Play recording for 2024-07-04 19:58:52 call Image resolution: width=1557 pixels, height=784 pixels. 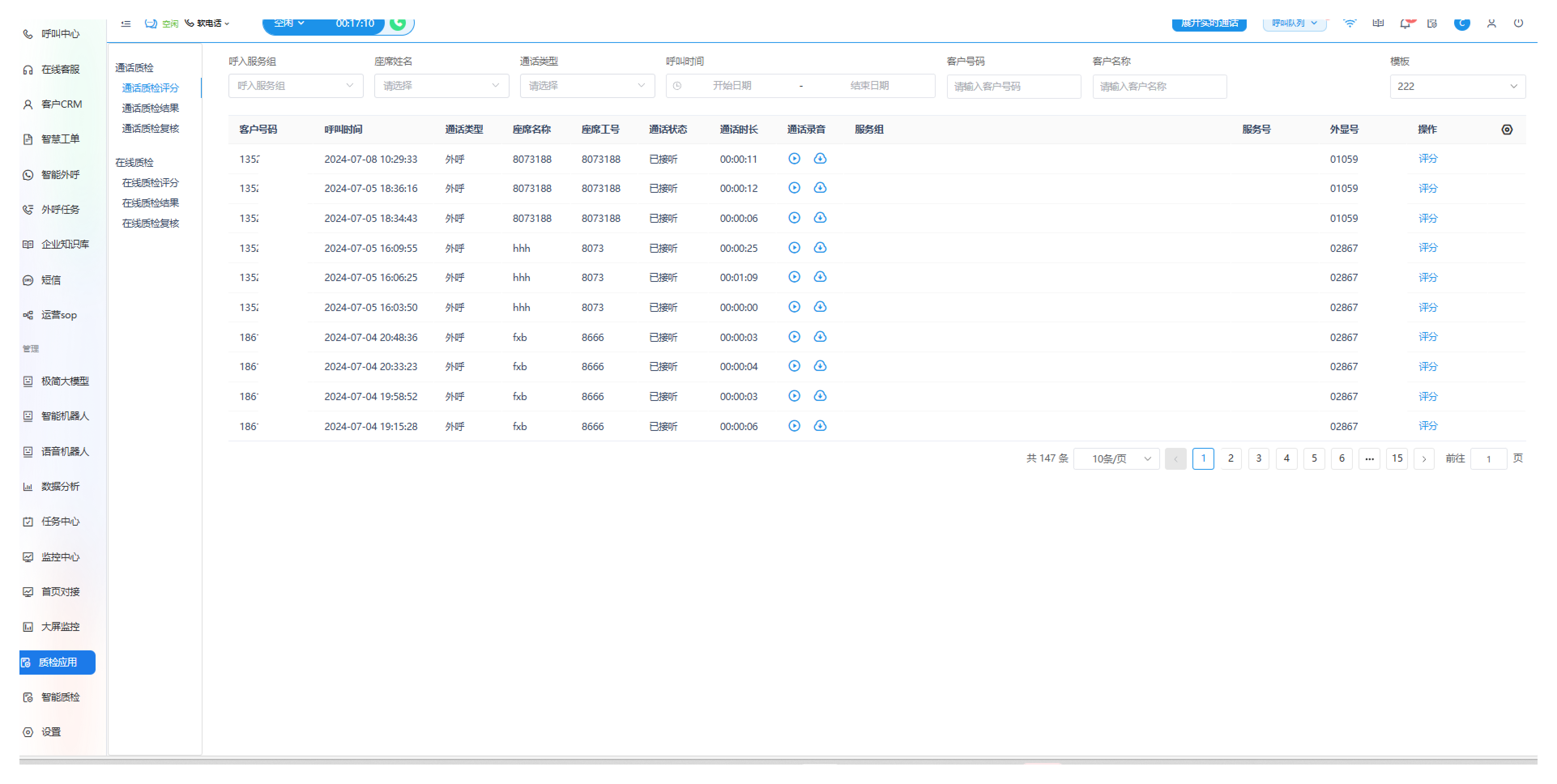pyautogui.click(x=794, y=396)
